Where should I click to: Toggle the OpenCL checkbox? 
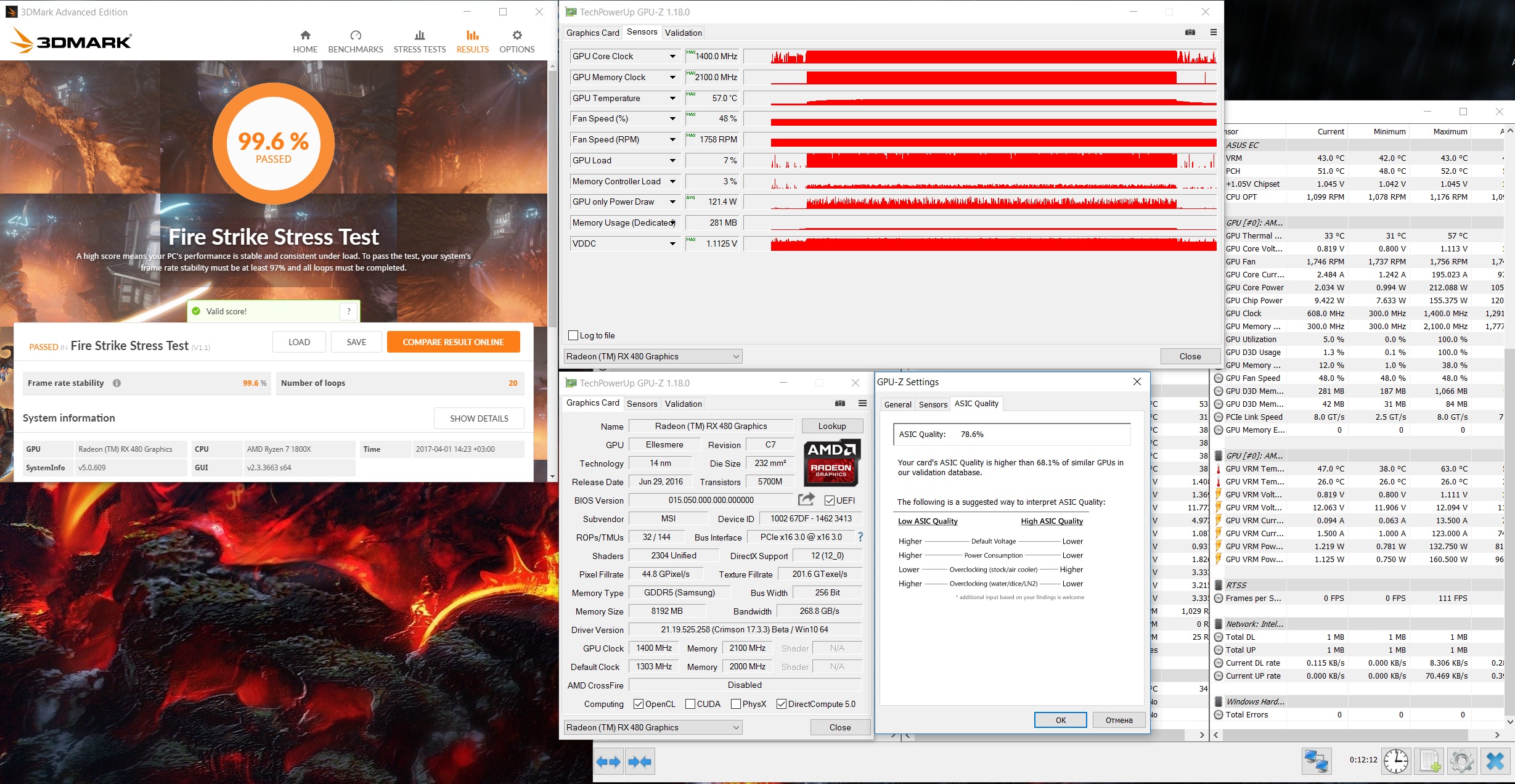639,704
